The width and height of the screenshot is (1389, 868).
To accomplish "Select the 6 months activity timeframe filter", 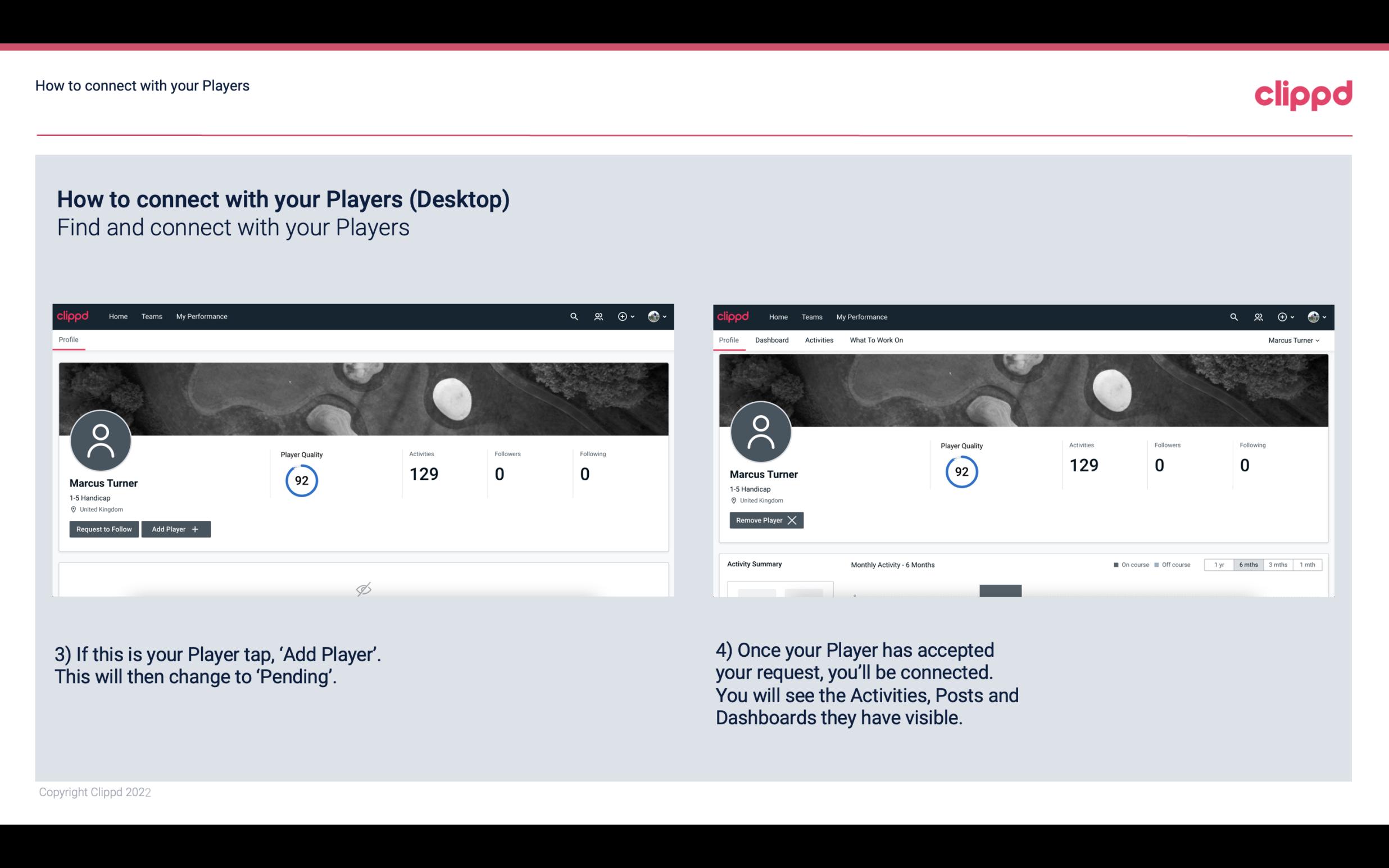I will point(1247,564).
